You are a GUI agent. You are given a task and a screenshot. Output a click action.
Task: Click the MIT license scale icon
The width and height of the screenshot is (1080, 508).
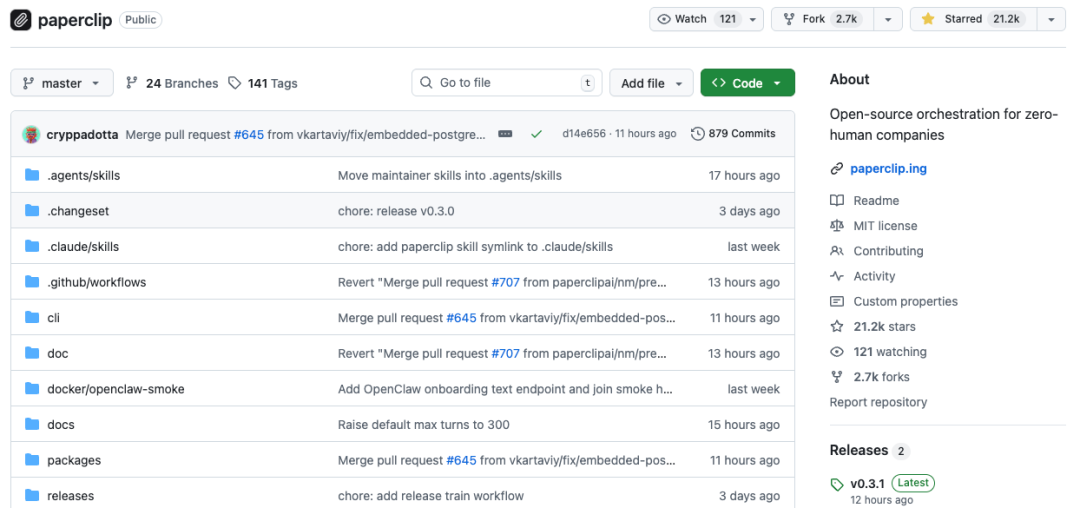pyautogui.click(x=837, y=226)
